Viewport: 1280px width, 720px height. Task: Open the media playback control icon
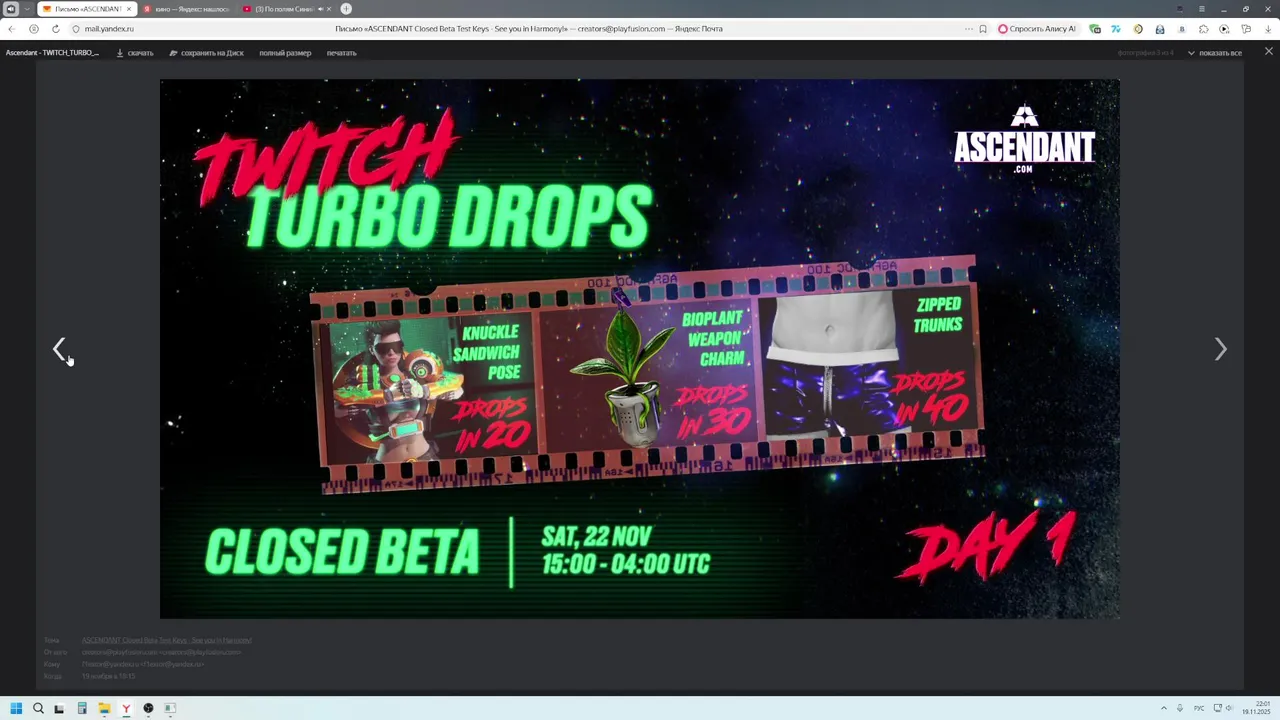tap(1224, 29)
